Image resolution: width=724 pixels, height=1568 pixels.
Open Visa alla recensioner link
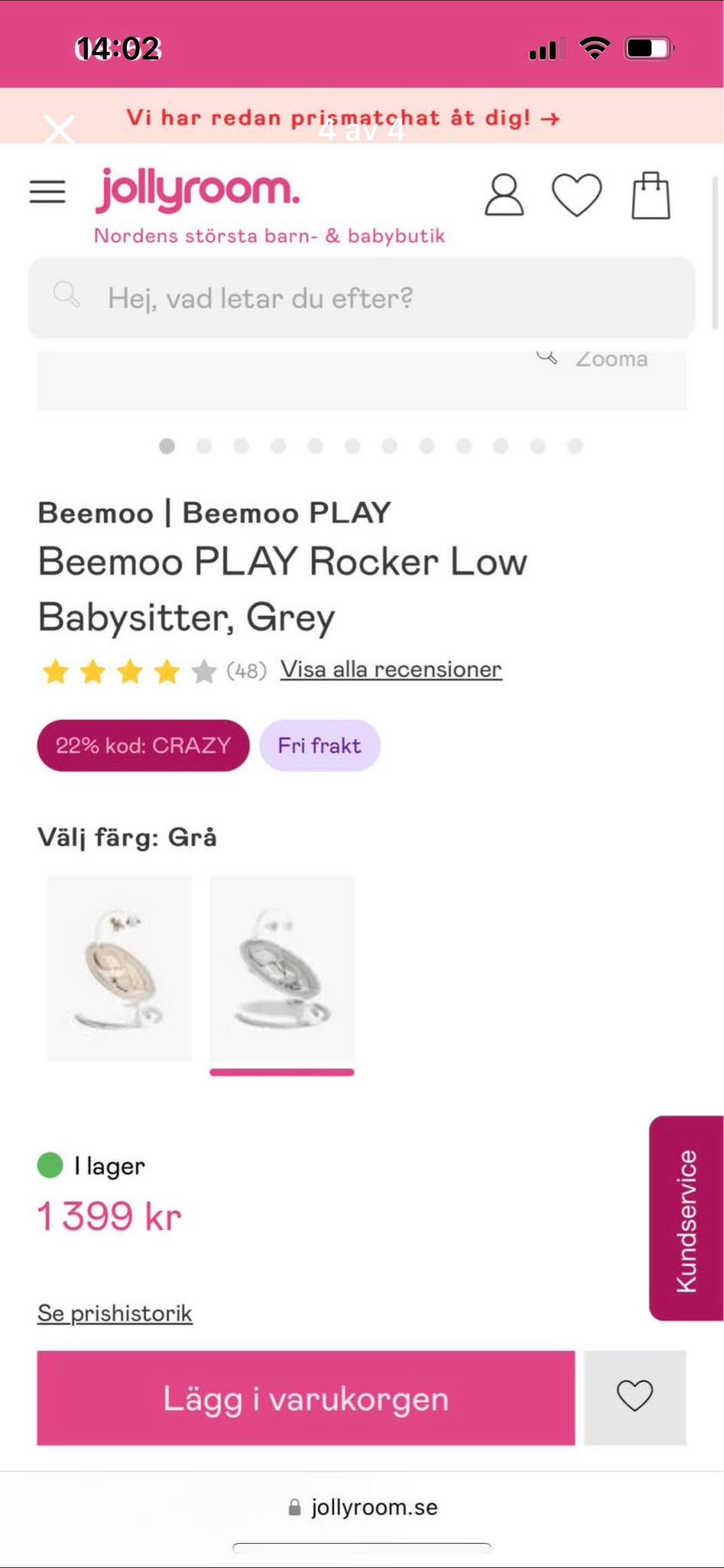point(391,669)
